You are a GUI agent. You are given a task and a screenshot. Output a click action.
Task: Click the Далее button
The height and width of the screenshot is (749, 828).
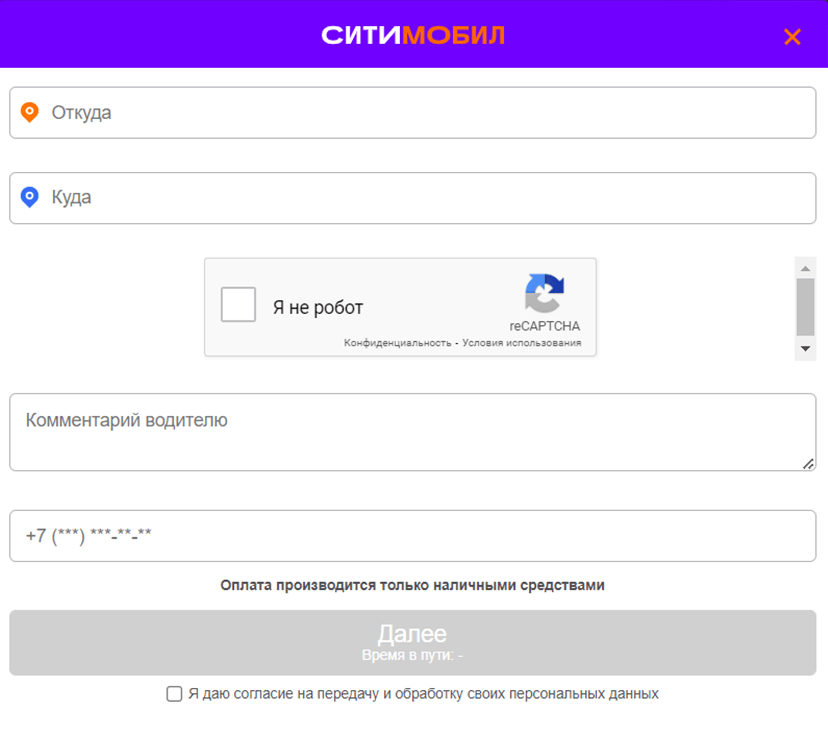tap(413, 643)
